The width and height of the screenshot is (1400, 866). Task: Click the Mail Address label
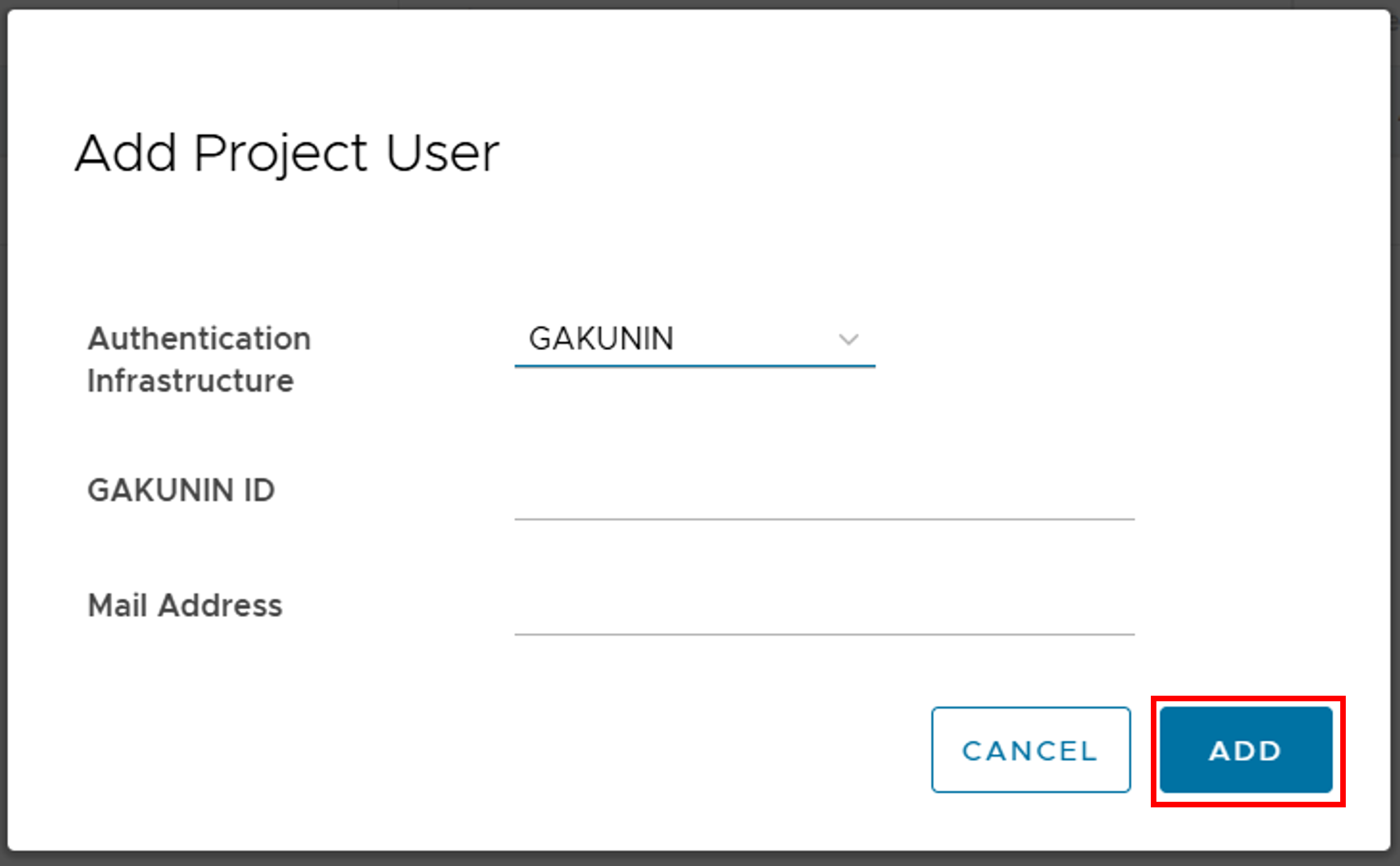184,605
